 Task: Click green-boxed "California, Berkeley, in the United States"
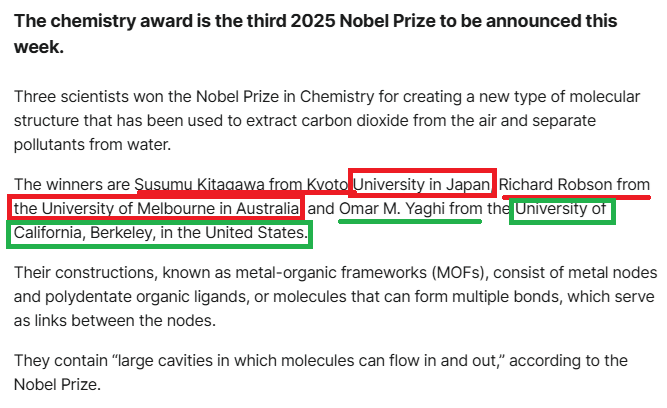point(160,233)
